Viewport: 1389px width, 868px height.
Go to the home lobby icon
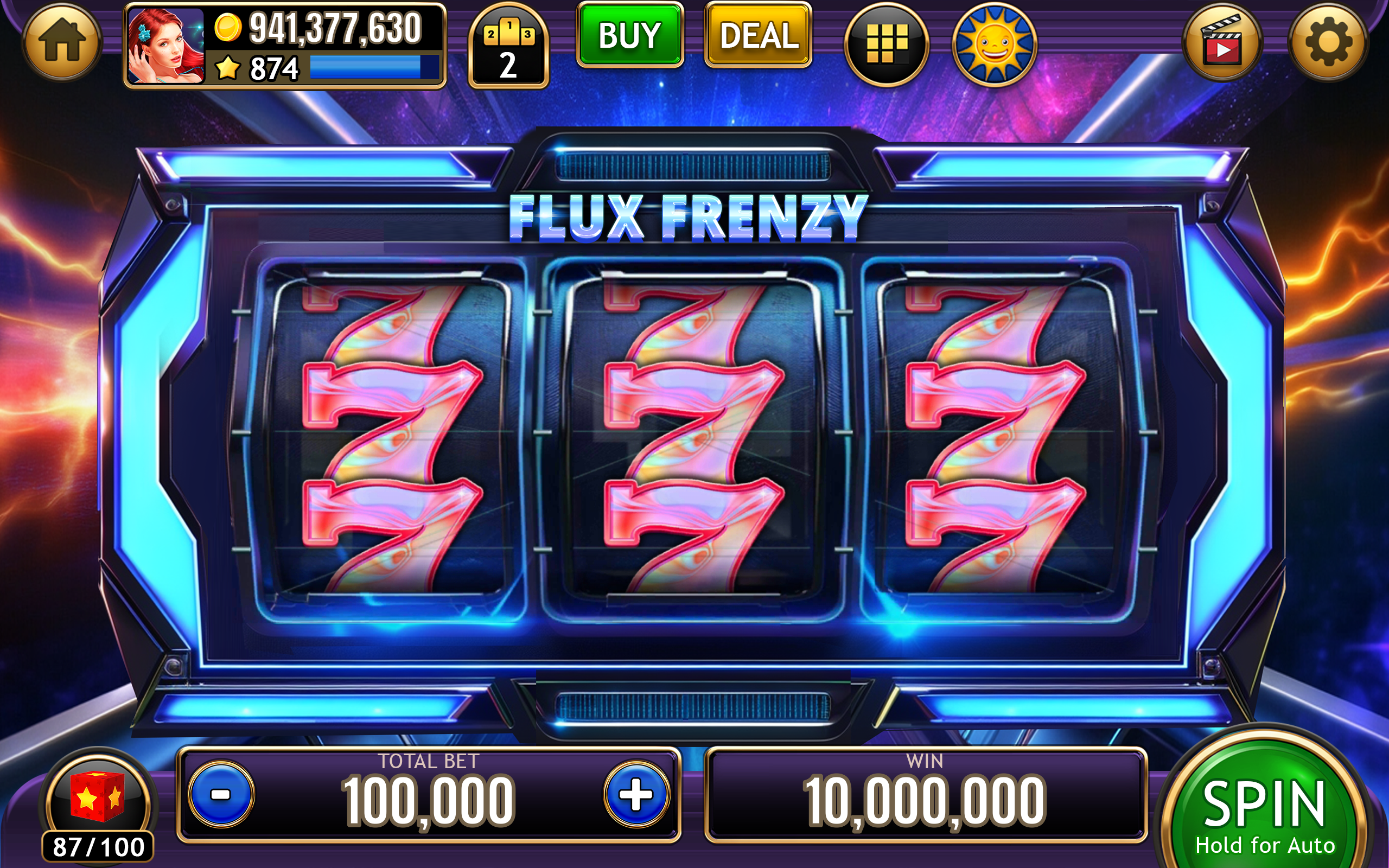(x=62, y=42)
